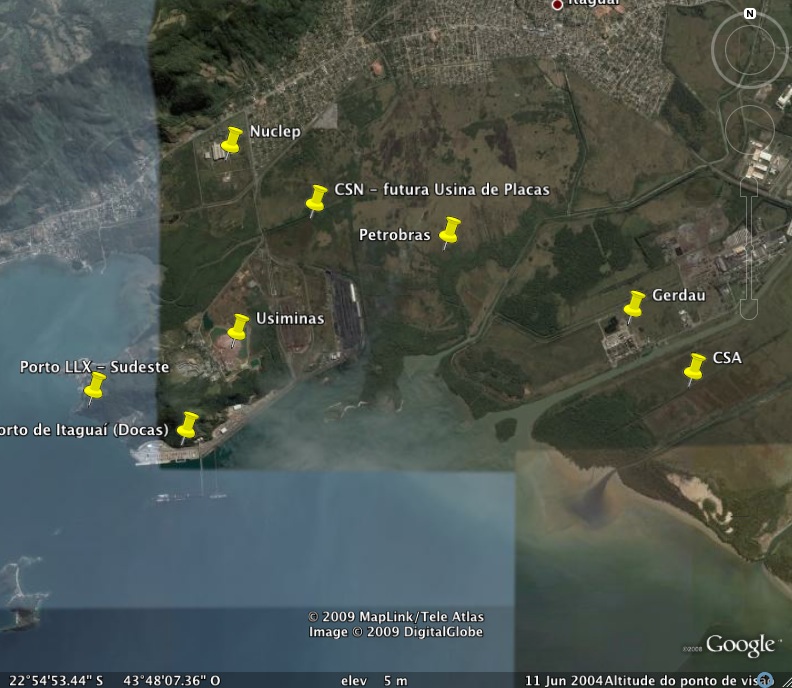The image size is (792, 688).
Task: Reset north using the compass N button
Action: click(x=749, y=14)
